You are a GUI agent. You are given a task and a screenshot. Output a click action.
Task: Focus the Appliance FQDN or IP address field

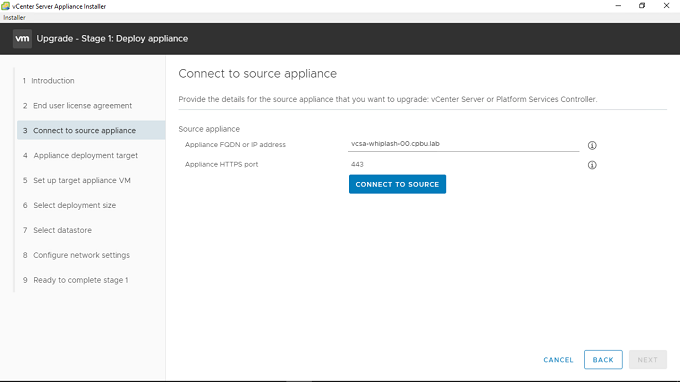click(464, 144)
